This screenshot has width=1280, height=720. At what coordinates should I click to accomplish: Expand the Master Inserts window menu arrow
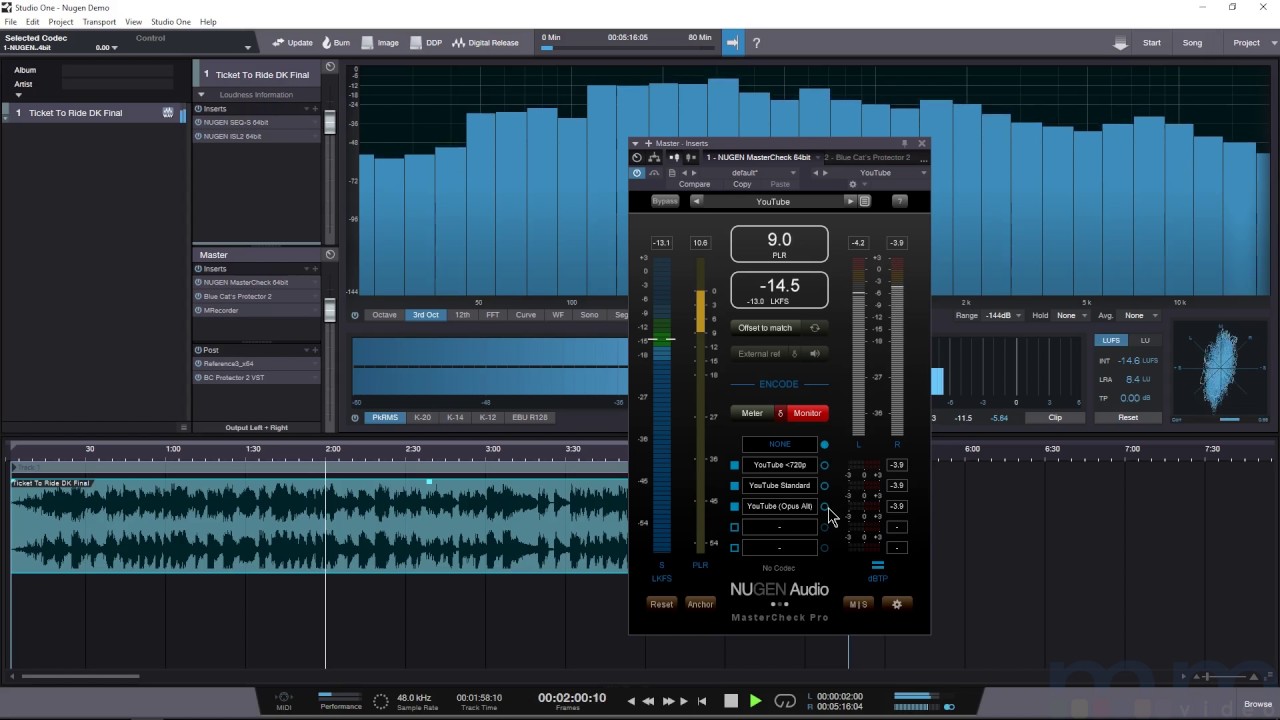[636, 143]
